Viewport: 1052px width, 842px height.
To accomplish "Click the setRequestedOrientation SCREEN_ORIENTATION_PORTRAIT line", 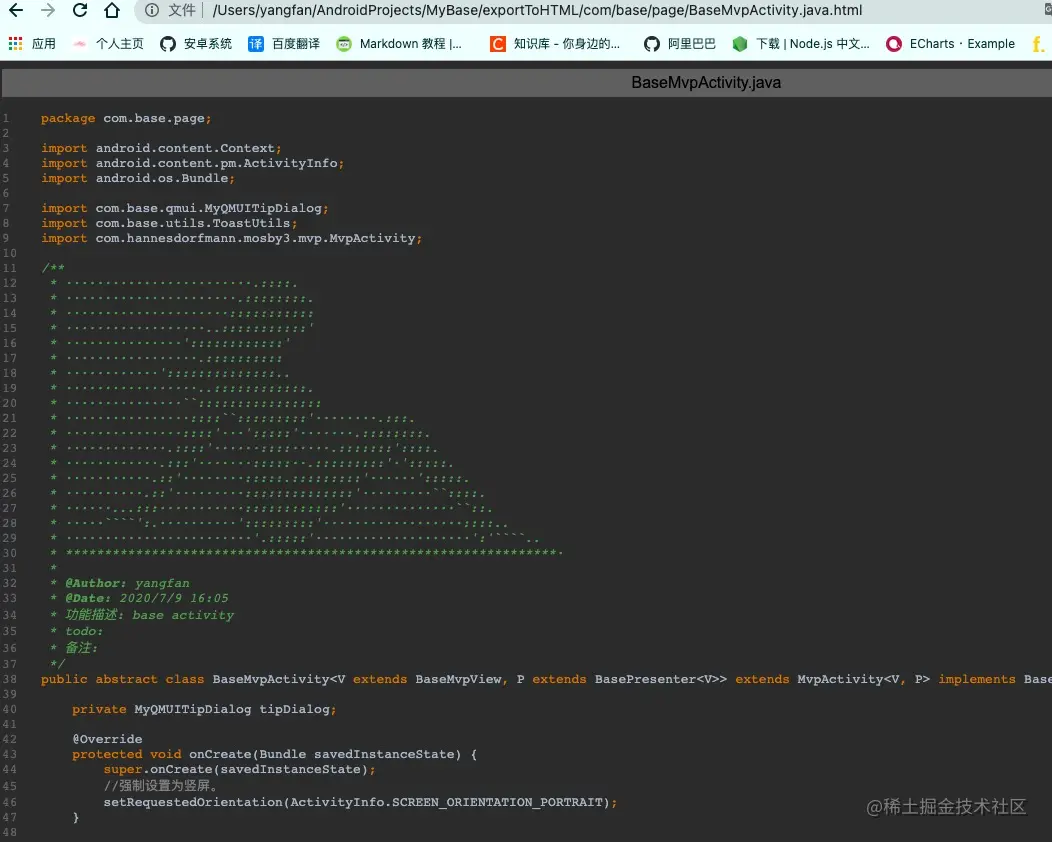I will pyautogui.click(x=360, y=802).
